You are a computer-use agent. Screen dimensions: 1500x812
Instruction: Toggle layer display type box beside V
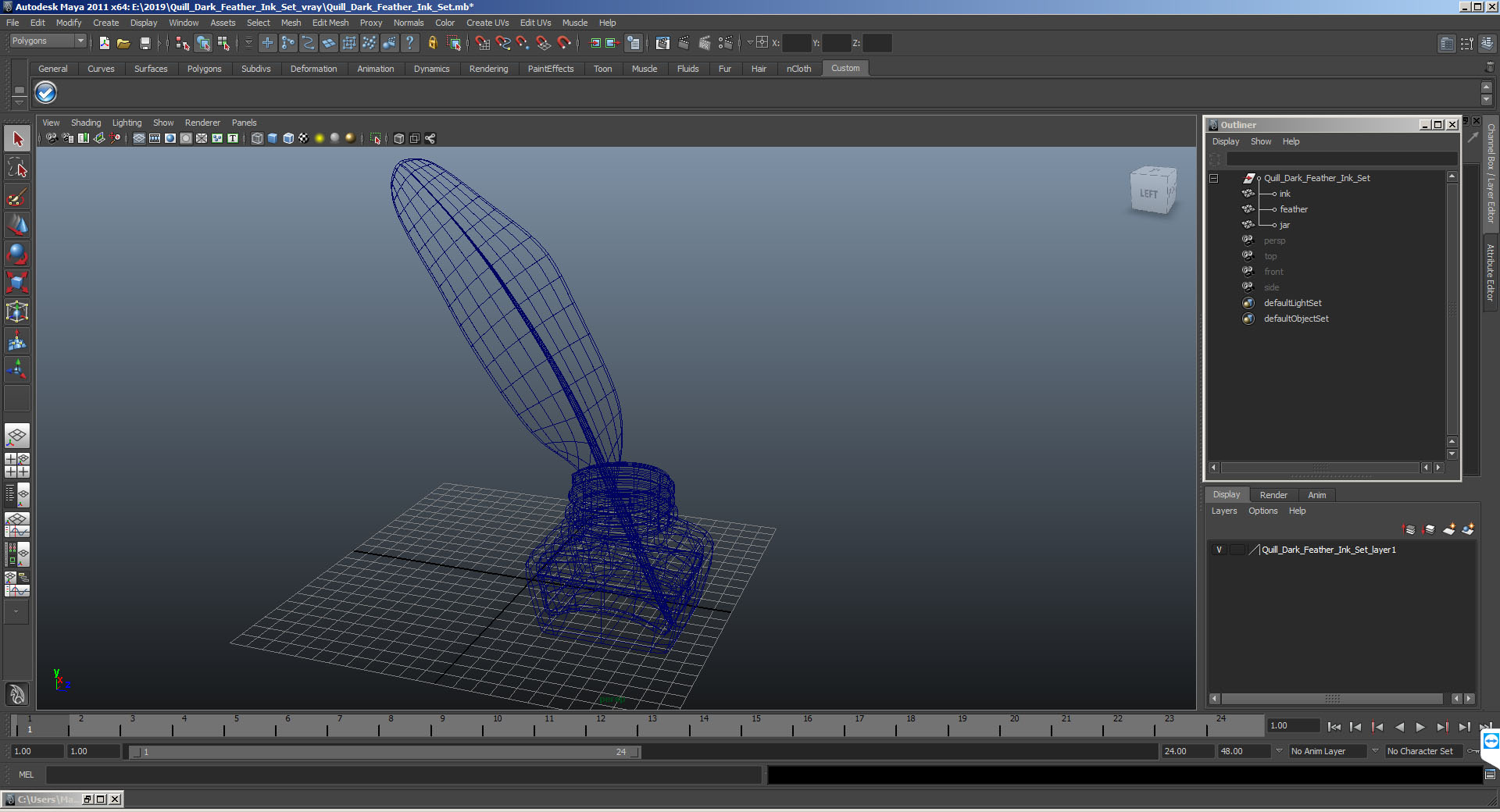(1237, 550)
